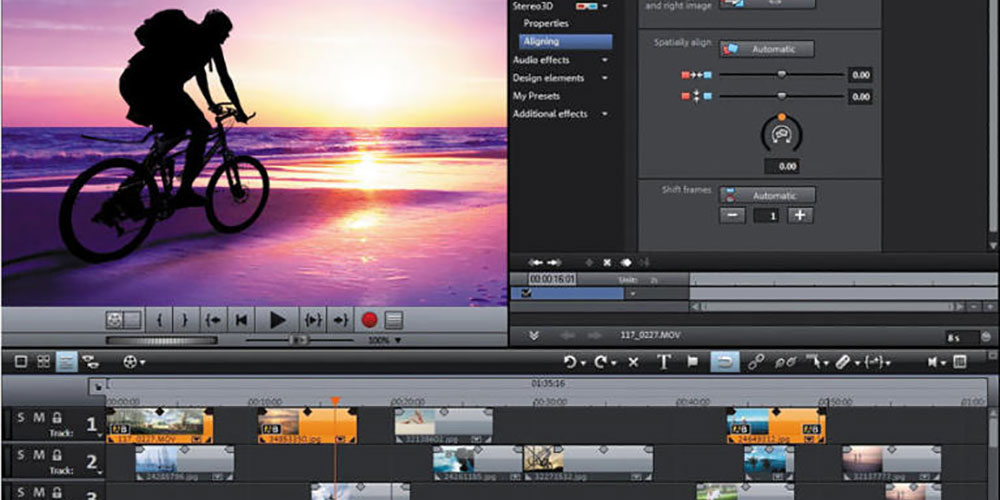This screenshot has width=1000, height=500.
Task: Click the red Record button
Action: (369, 320)
